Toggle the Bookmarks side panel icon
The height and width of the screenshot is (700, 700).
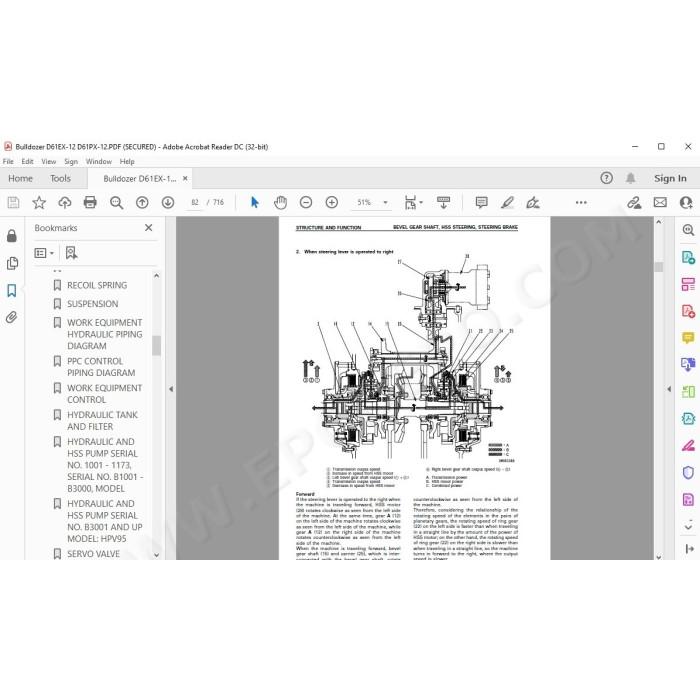click(12, 291)
